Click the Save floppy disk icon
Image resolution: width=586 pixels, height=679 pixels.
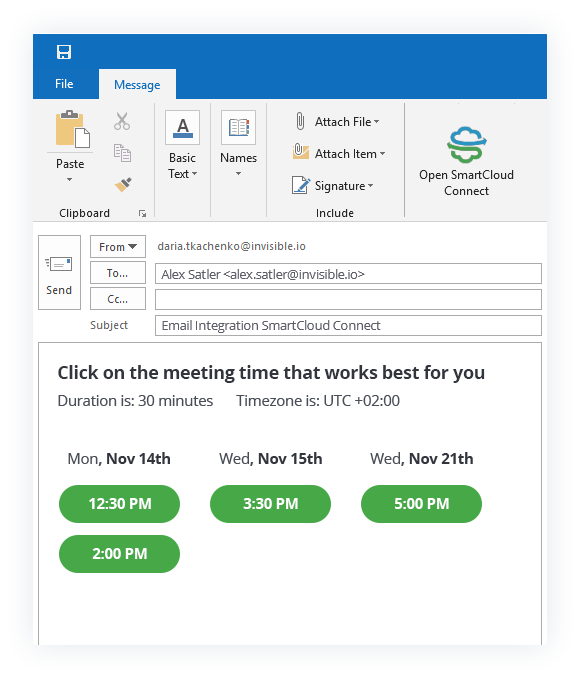(64, 52)
